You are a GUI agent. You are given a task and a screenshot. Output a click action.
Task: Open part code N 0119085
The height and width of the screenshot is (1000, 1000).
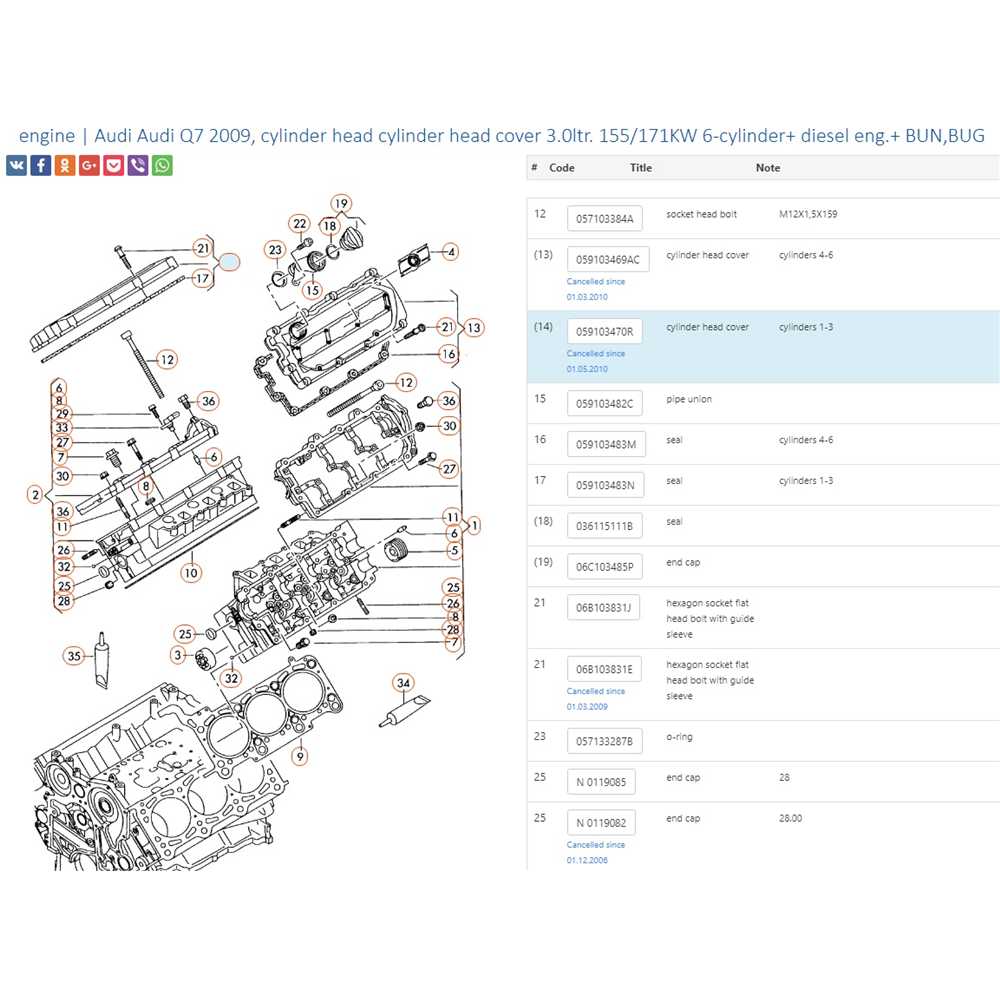pos(601,783)
